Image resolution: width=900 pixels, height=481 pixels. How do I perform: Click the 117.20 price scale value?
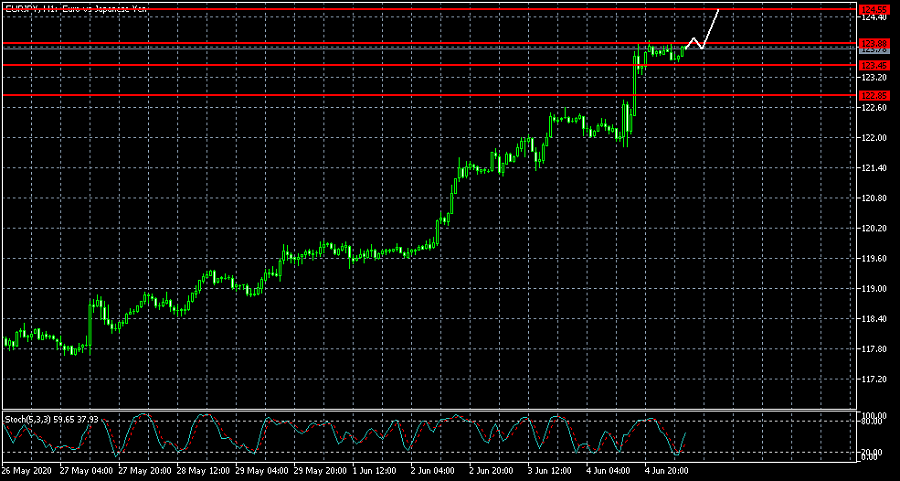(x=874, y=379)
